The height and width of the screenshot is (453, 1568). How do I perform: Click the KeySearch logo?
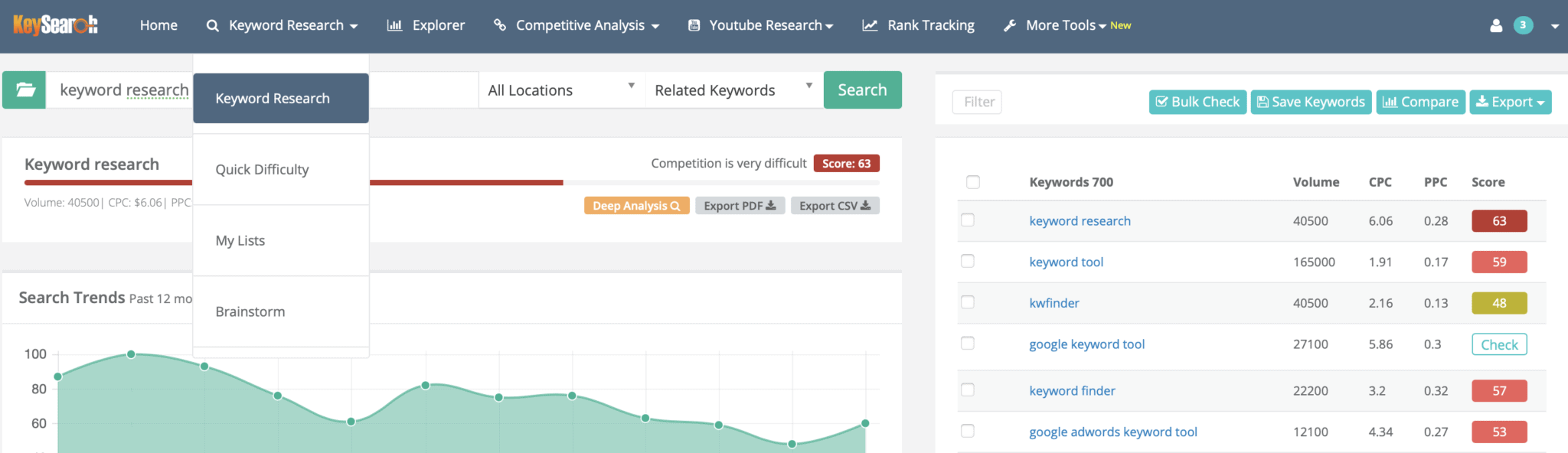pos(55,25)
